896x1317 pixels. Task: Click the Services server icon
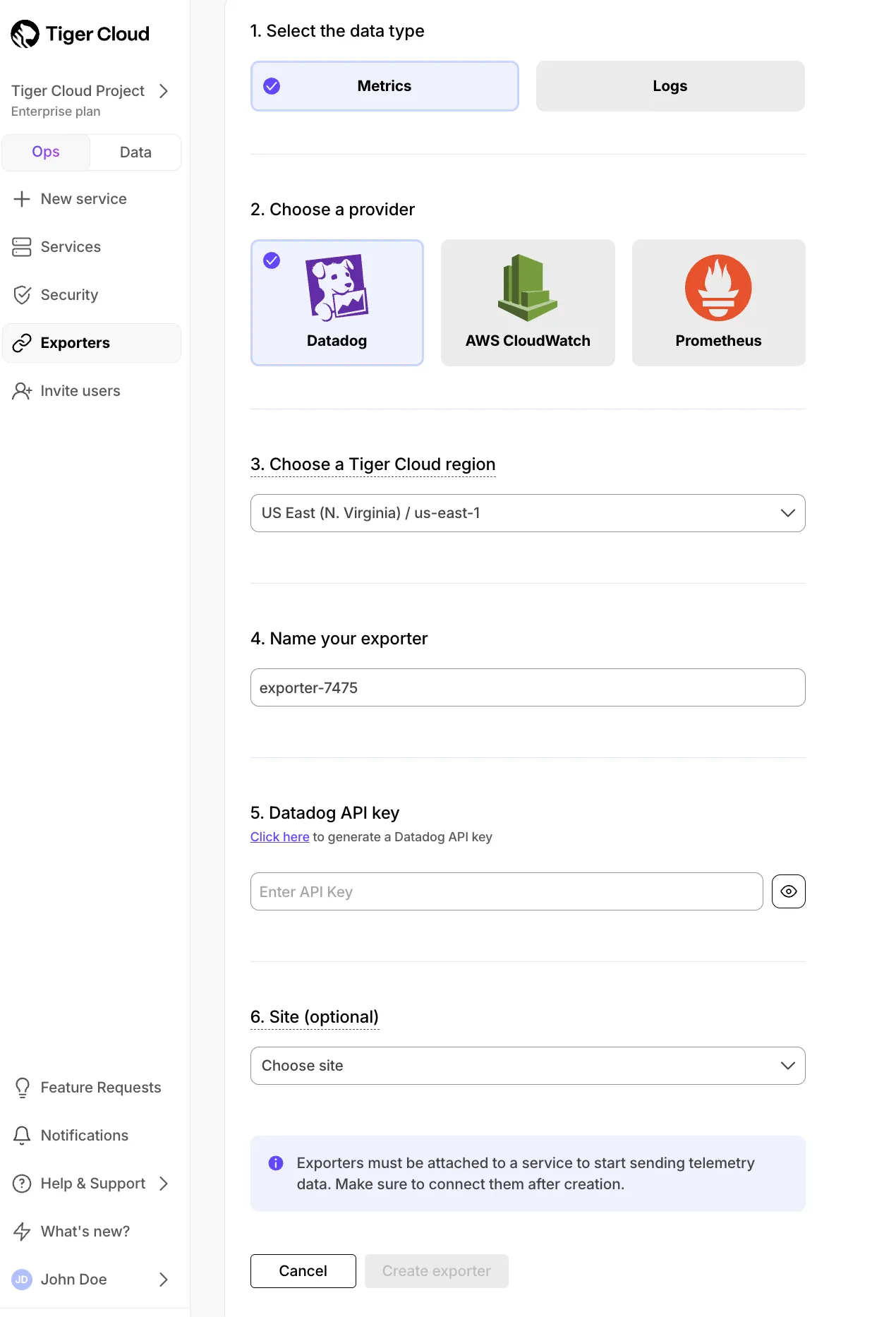(x=22, y=247)
